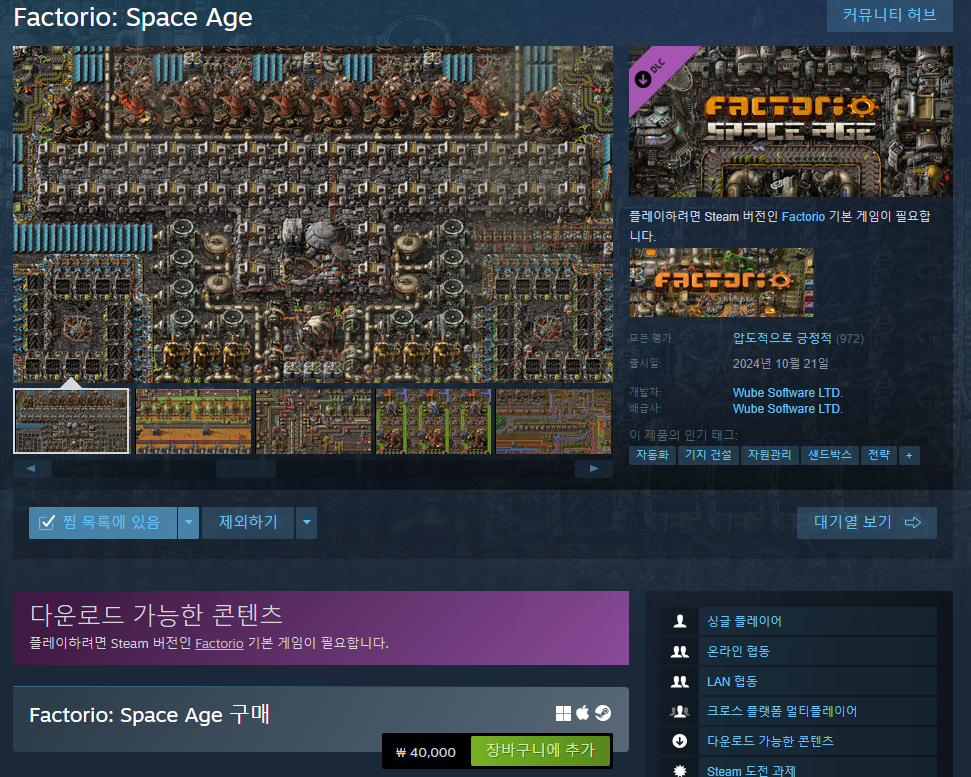The image size is (971, 777).
Task: Click the screenshot strip slider handle
Action: (x=246, y=469)
